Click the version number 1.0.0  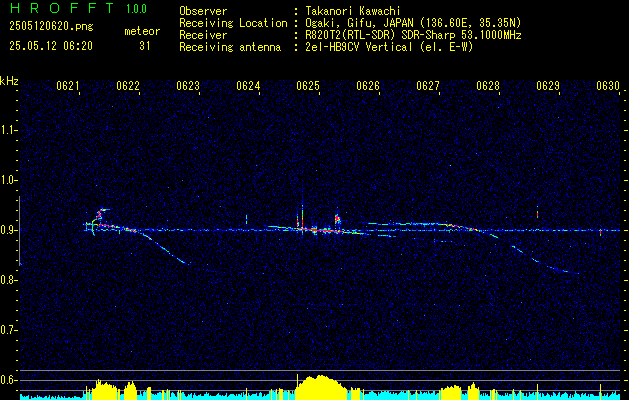(136, 9)
